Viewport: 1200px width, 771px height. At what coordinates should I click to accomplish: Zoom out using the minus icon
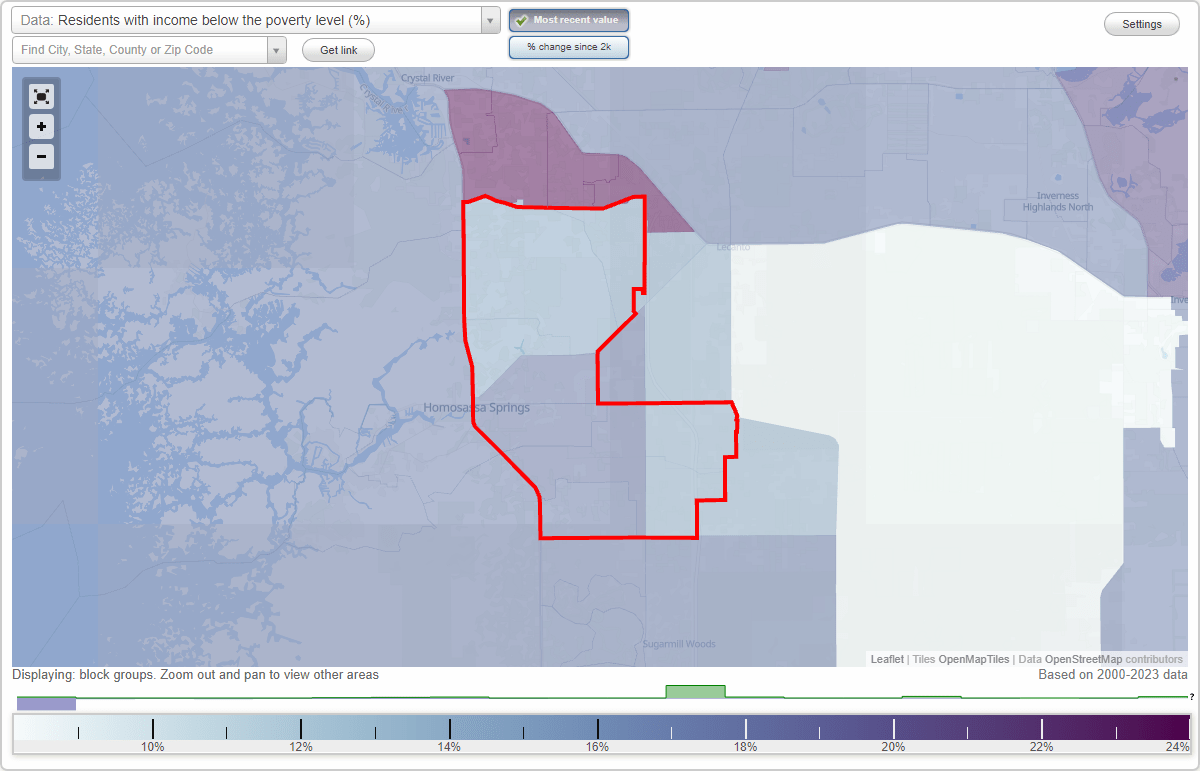(41, 157)
